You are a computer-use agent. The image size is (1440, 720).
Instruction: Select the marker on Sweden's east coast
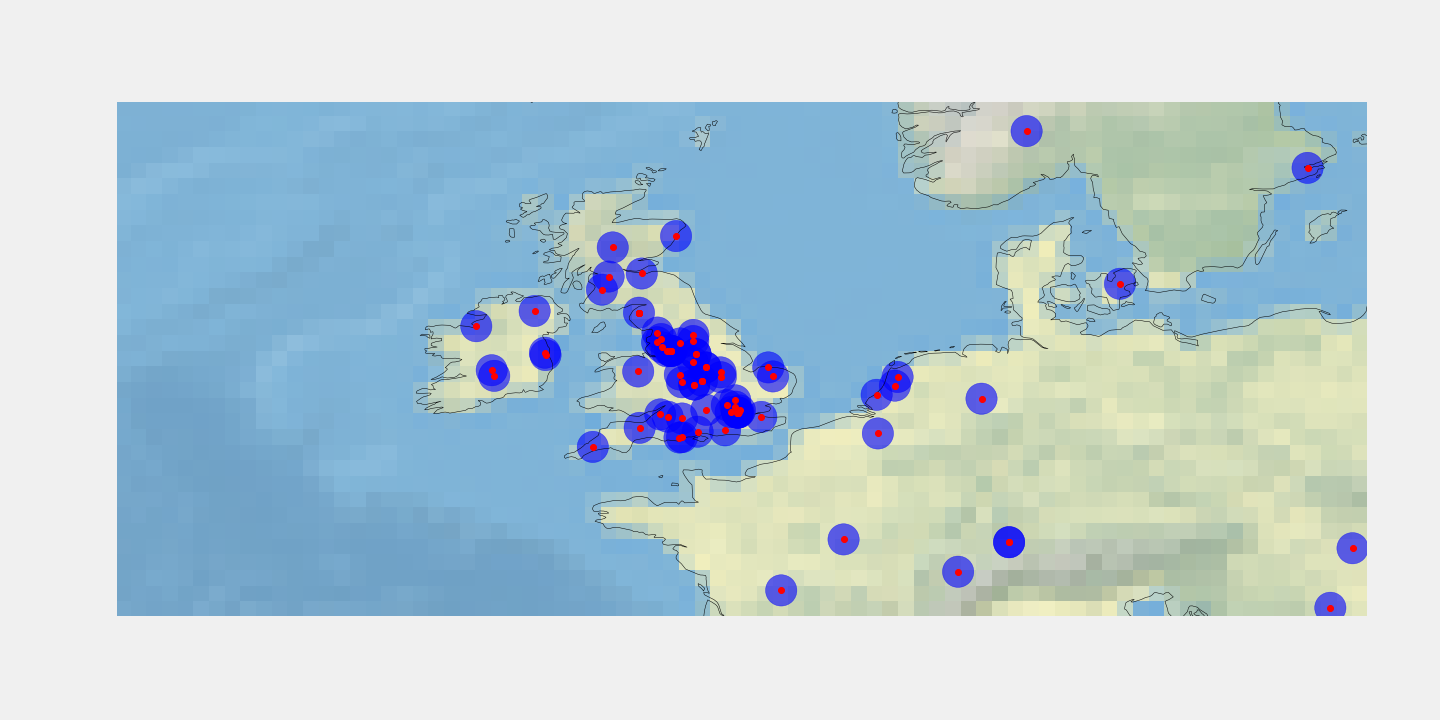[1307, 168]
